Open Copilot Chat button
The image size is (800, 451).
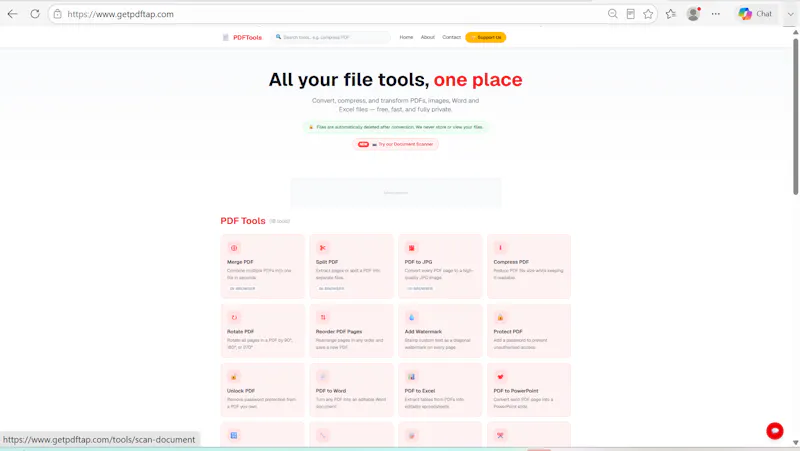(x=755, y=14)
